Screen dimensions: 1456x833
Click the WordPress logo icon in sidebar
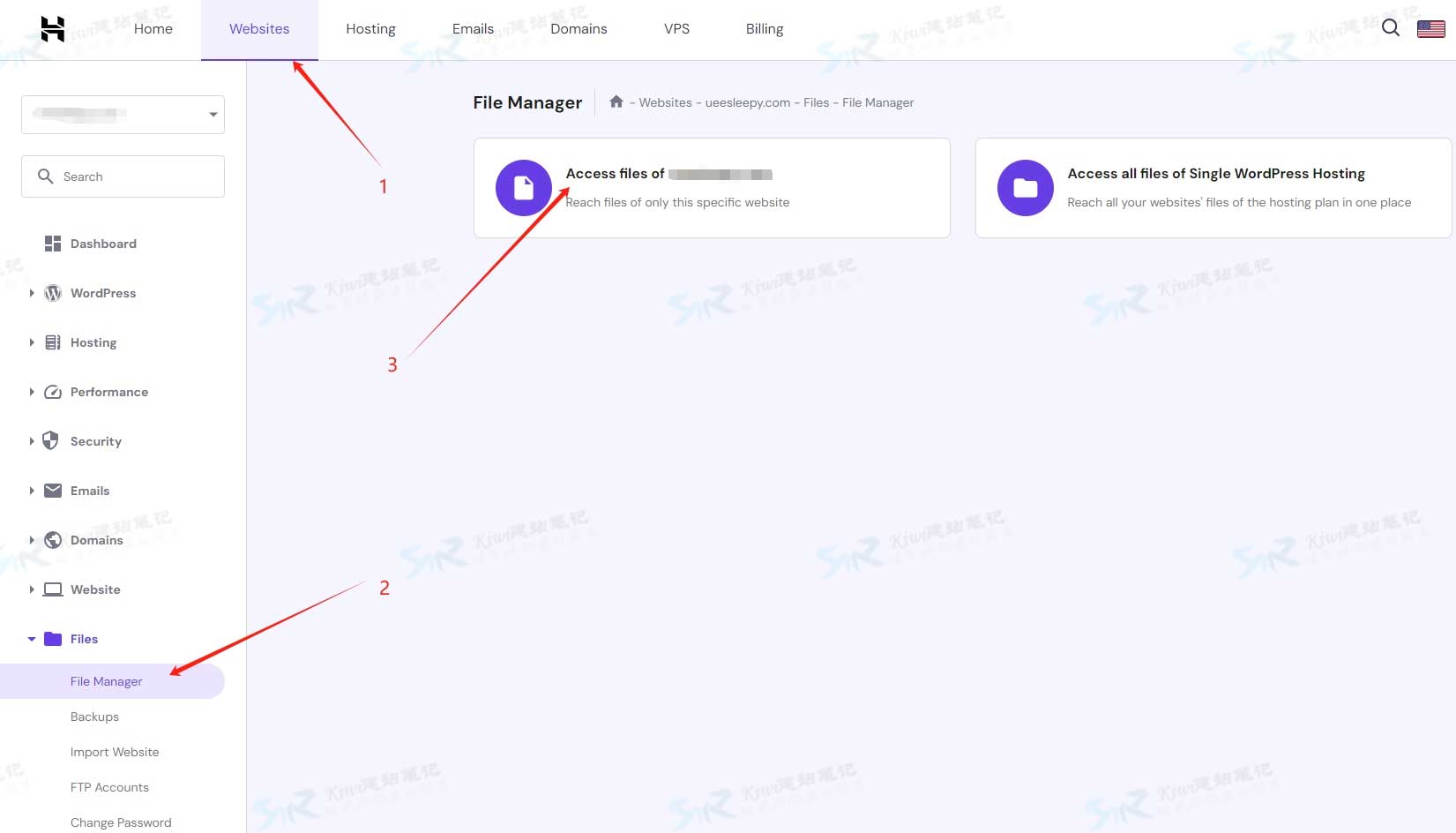tap(53, 293)
